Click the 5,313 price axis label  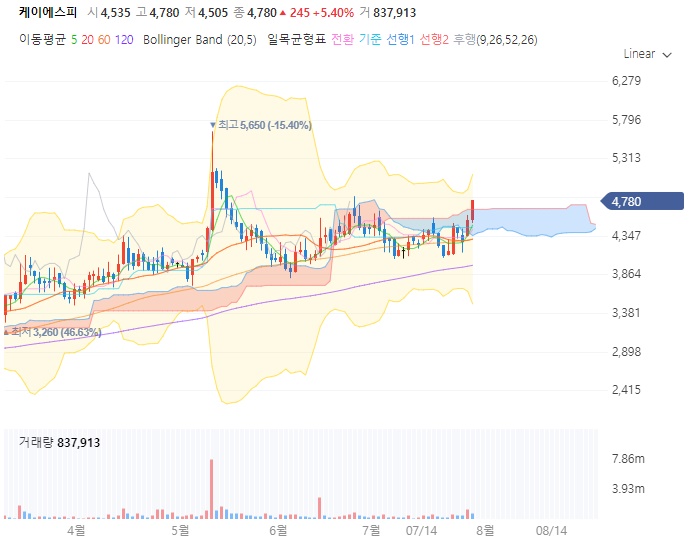626,158
